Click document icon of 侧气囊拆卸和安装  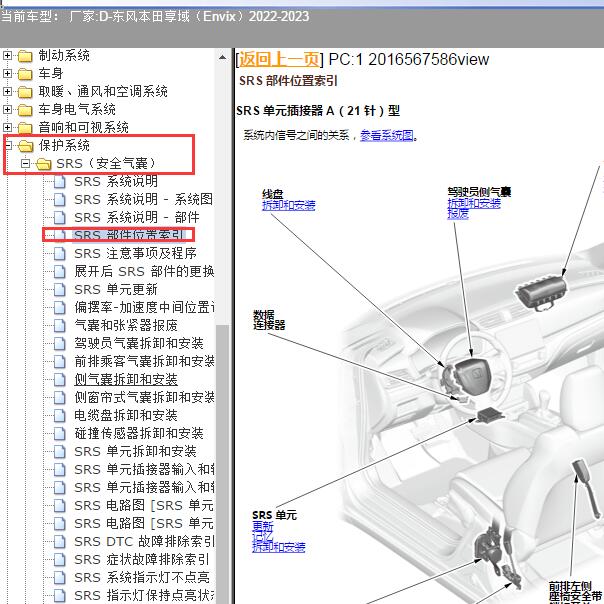tap(60, 379)
